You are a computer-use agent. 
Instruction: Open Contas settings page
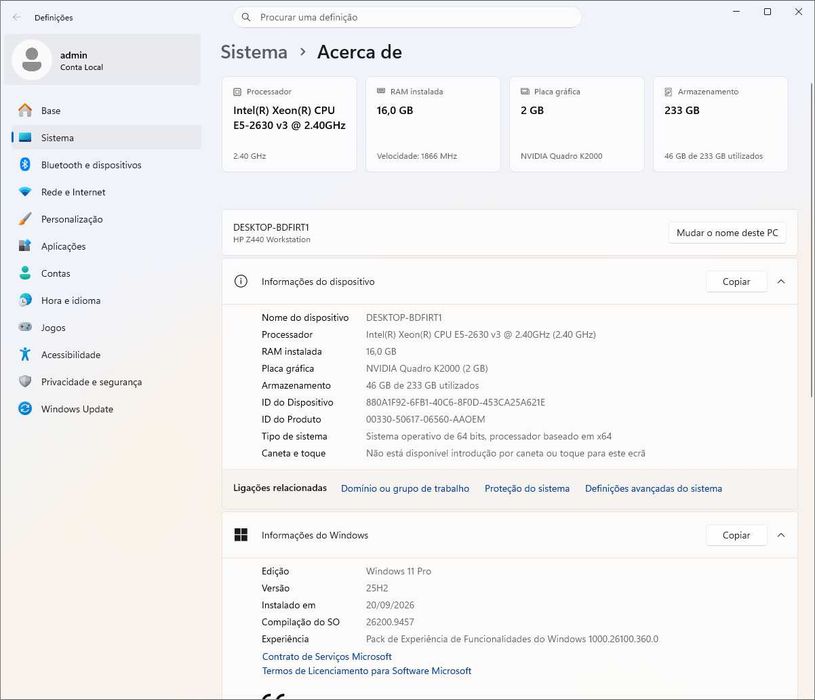(106, 273)
